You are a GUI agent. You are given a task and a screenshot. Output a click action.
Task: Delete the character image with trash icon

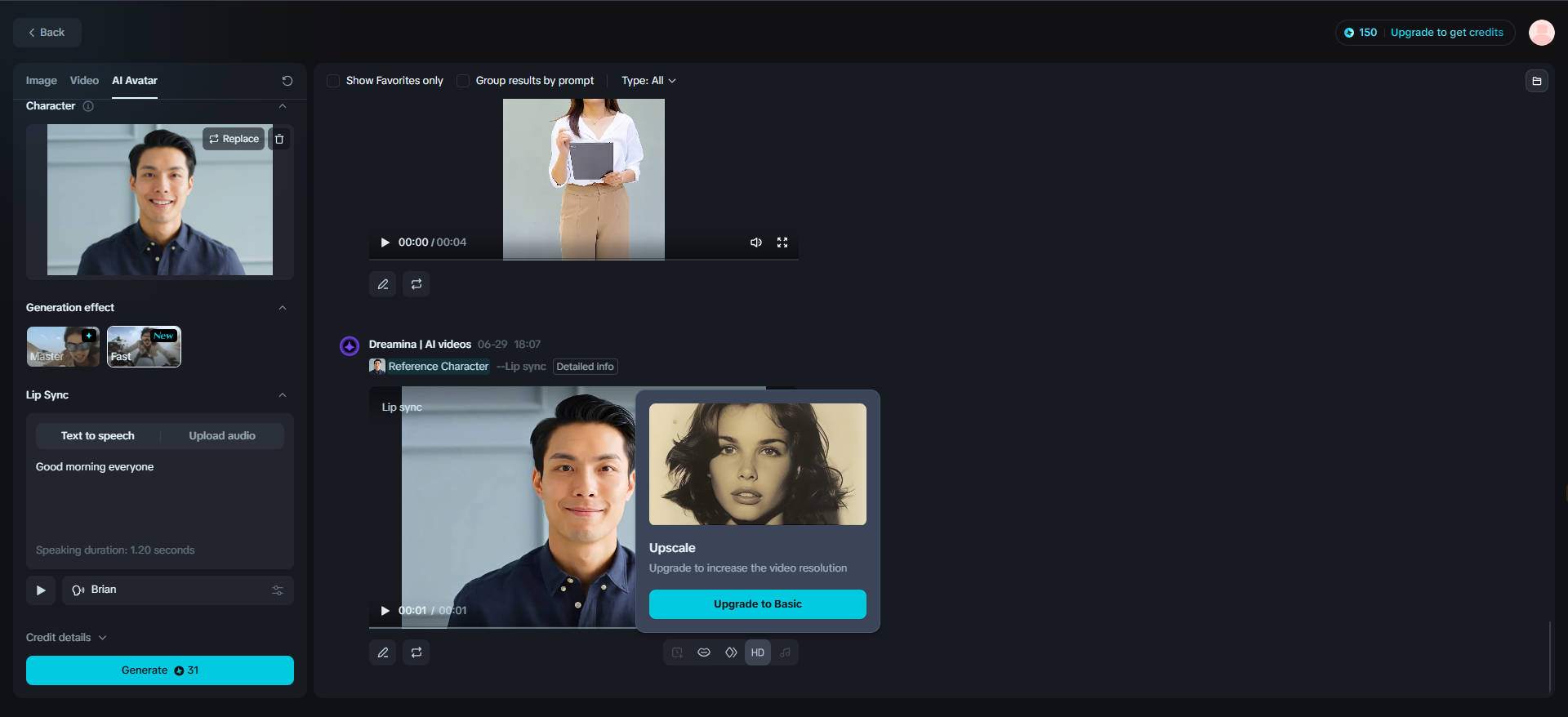click(279, 139)
